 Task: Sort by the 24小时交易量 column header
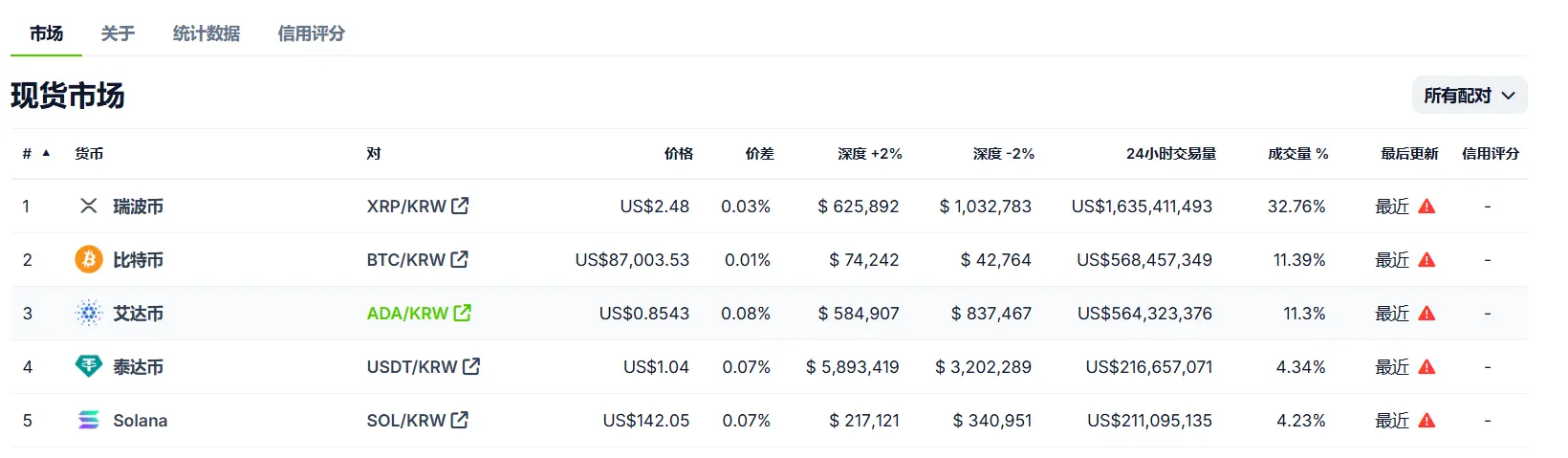coord(1171,153)
